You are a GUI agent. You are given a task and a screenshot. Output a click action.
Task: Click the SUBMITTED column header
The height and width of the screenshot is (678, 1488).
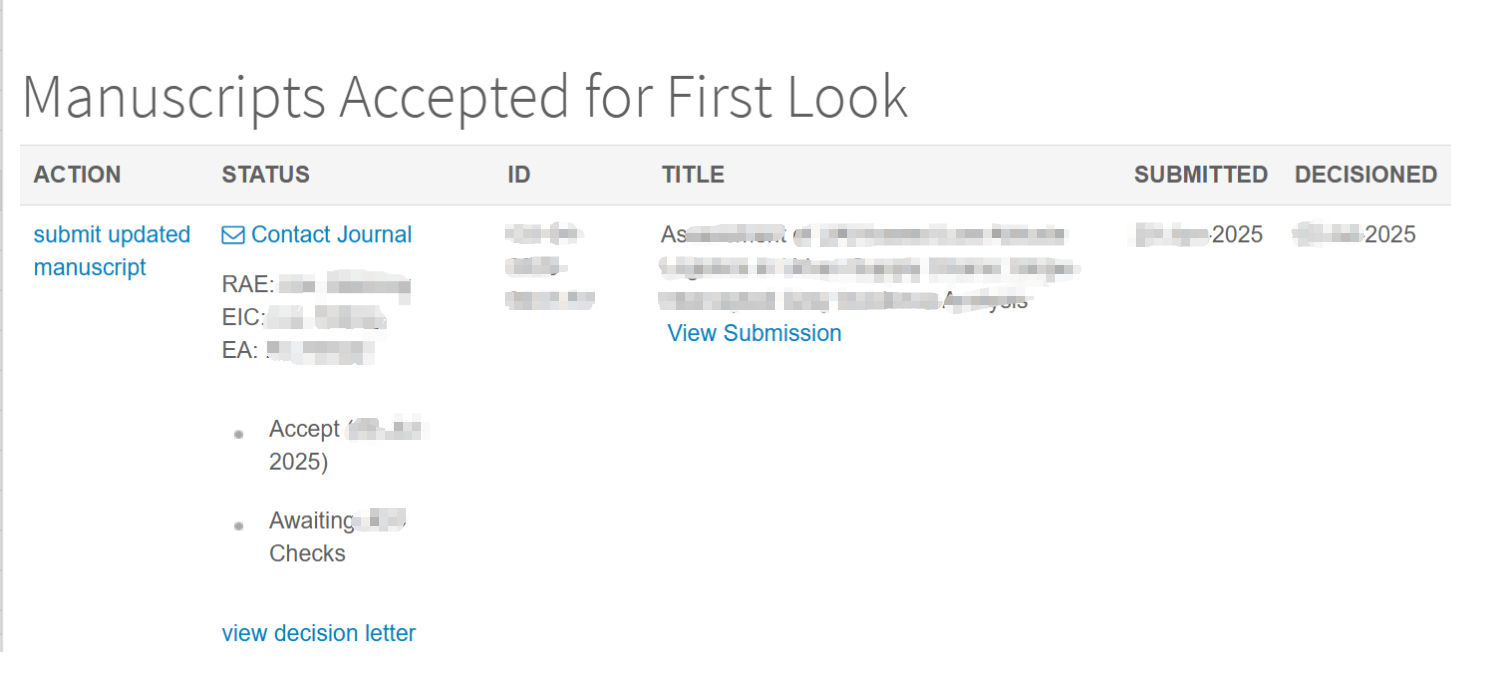(1200, 175)
